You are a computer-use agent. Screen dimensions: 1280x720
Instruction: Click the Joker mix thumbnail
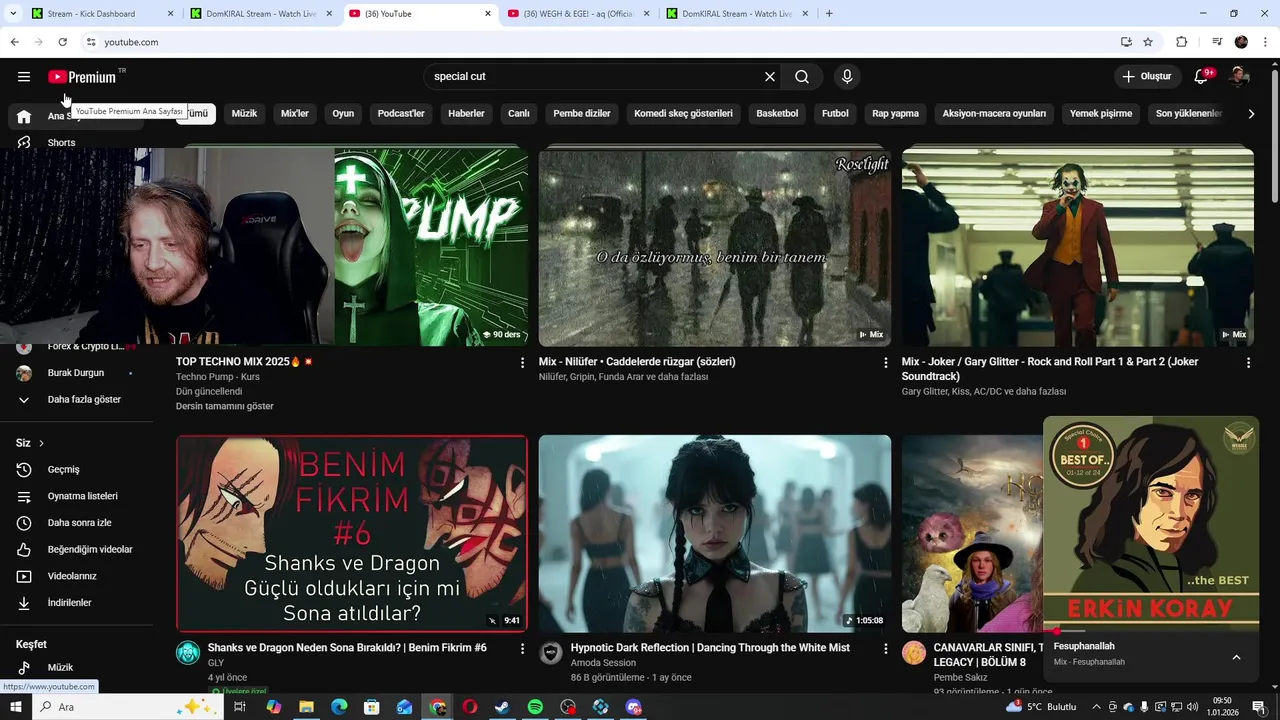pyautogui.click(x=1078, y=247)
